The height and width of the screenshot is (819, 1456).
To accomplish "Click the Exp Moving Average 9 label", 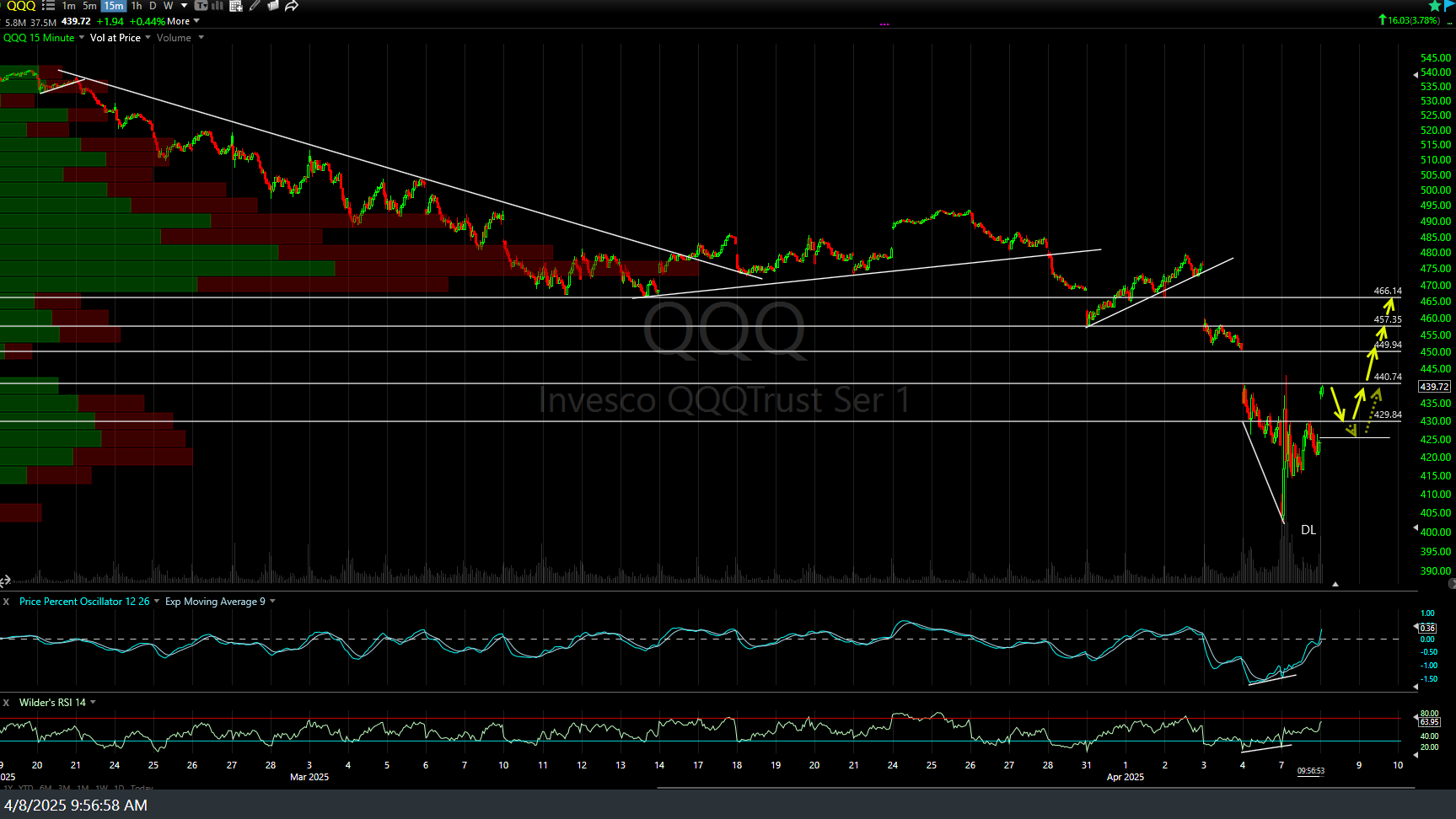I will tap(215, 602).
